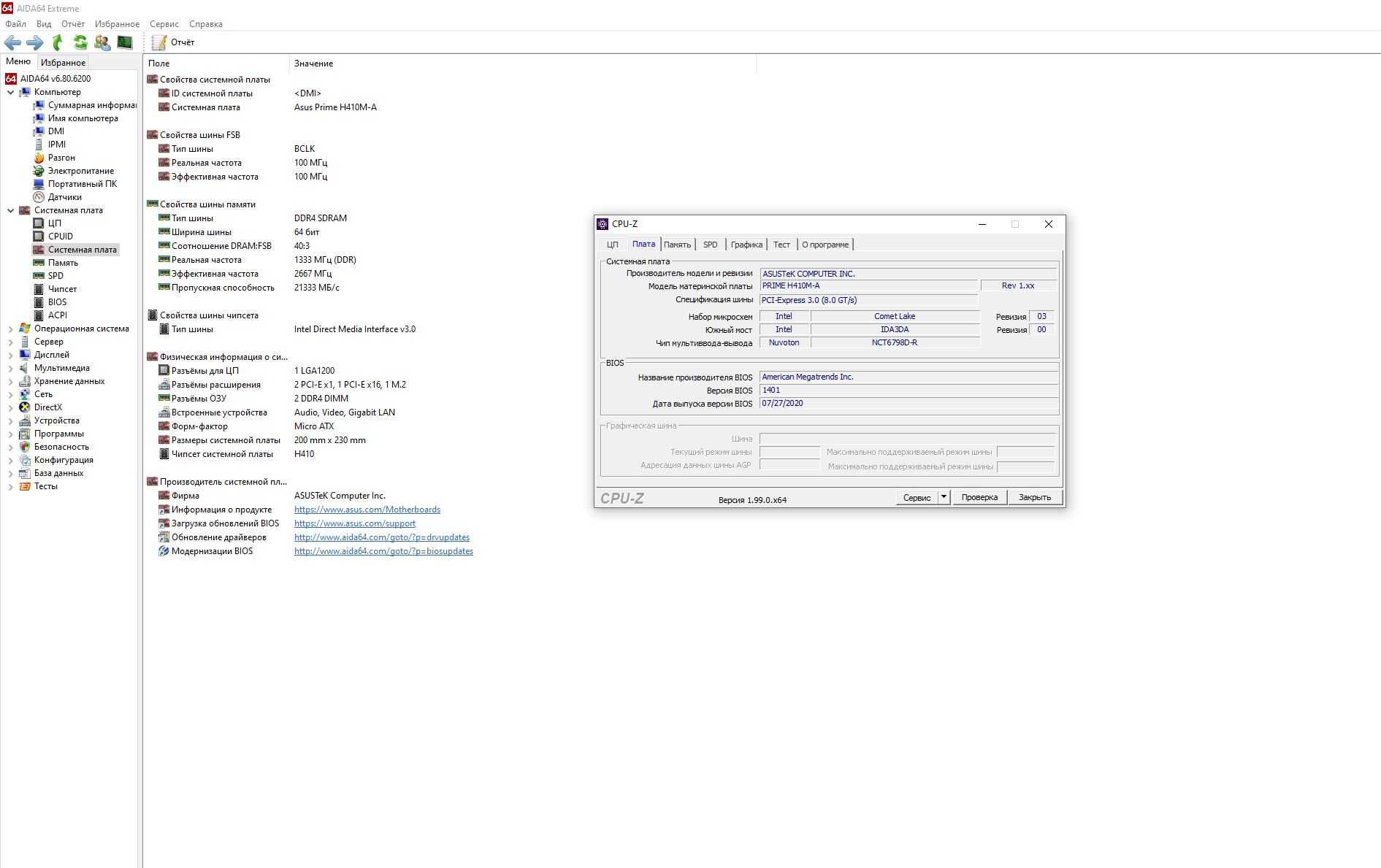Open the Справка menu
Viewport: 1381px width, 868px height.
[x=206, y=24]
